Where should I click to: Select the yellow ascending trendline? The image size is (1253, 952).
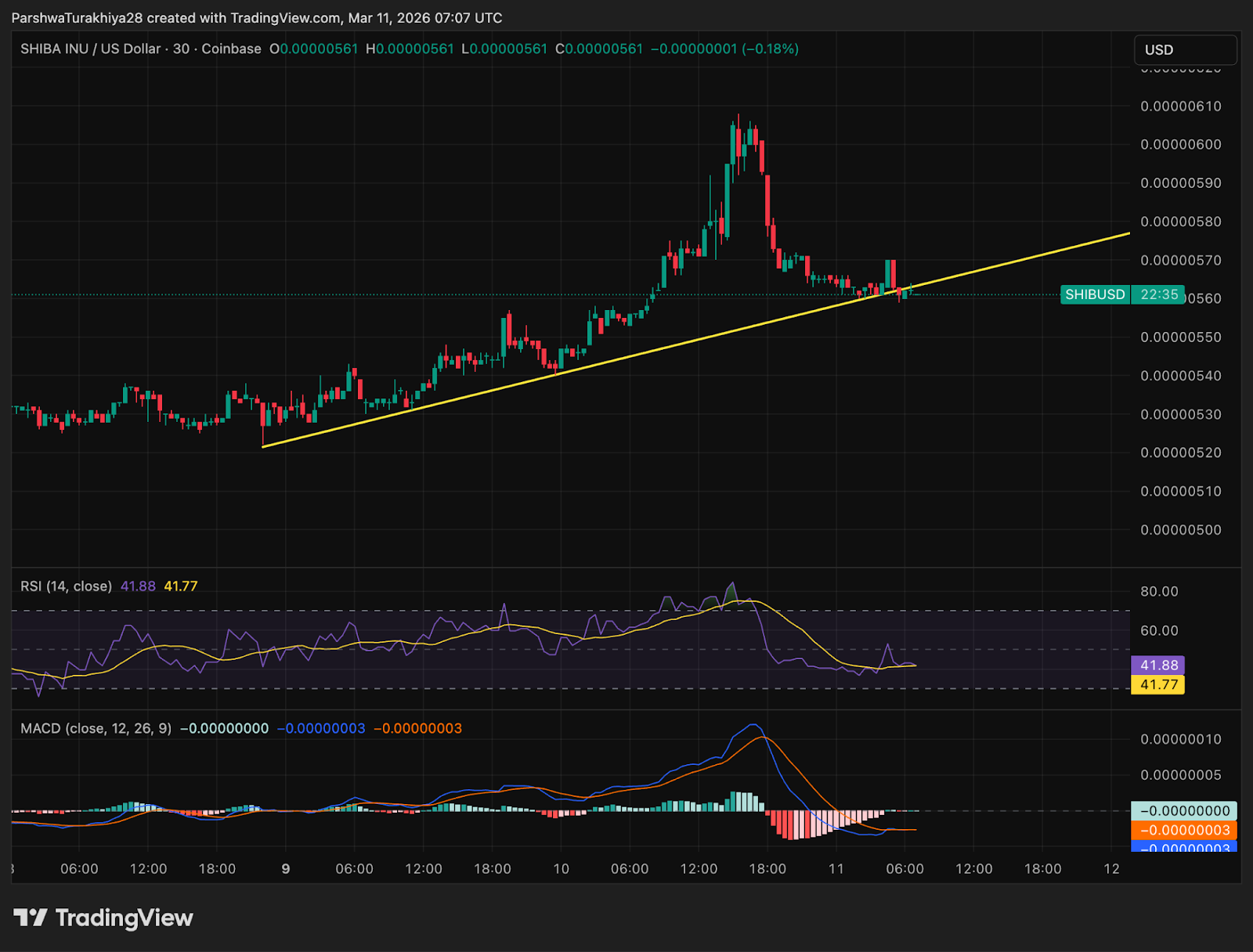[705, 337]
